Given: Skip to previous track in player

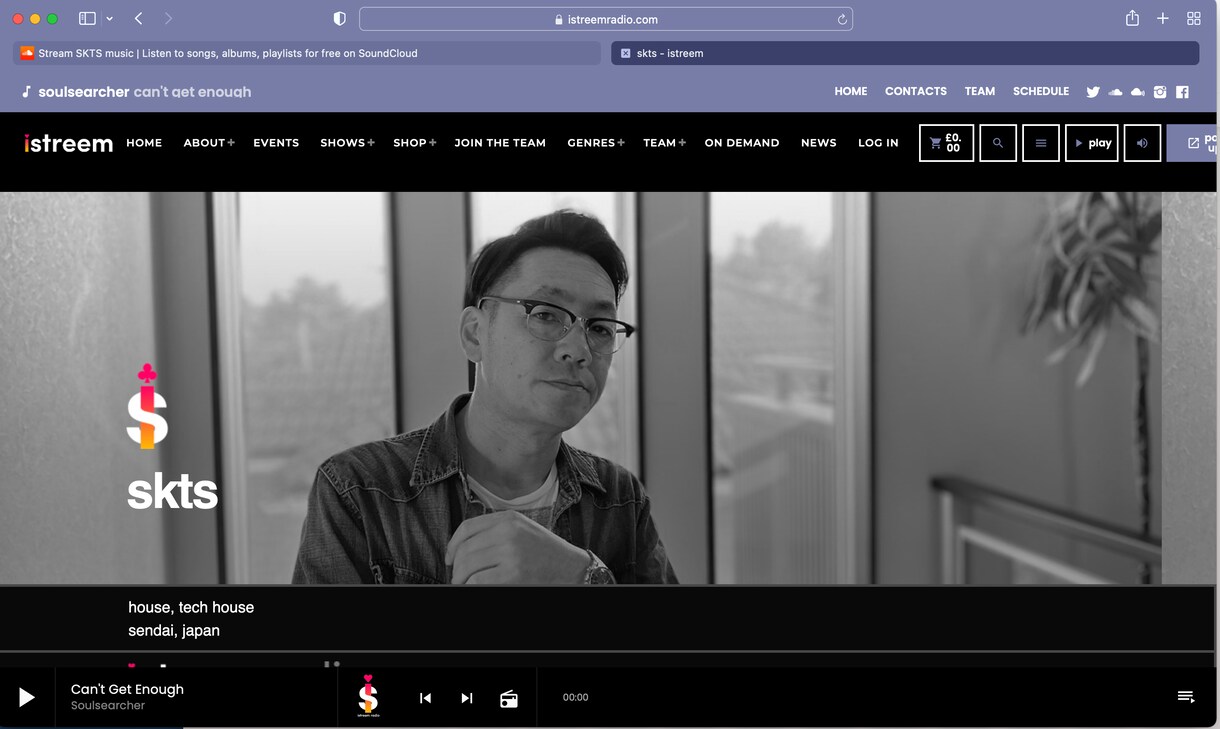Looking at the screenshot, I should point(425,698).
